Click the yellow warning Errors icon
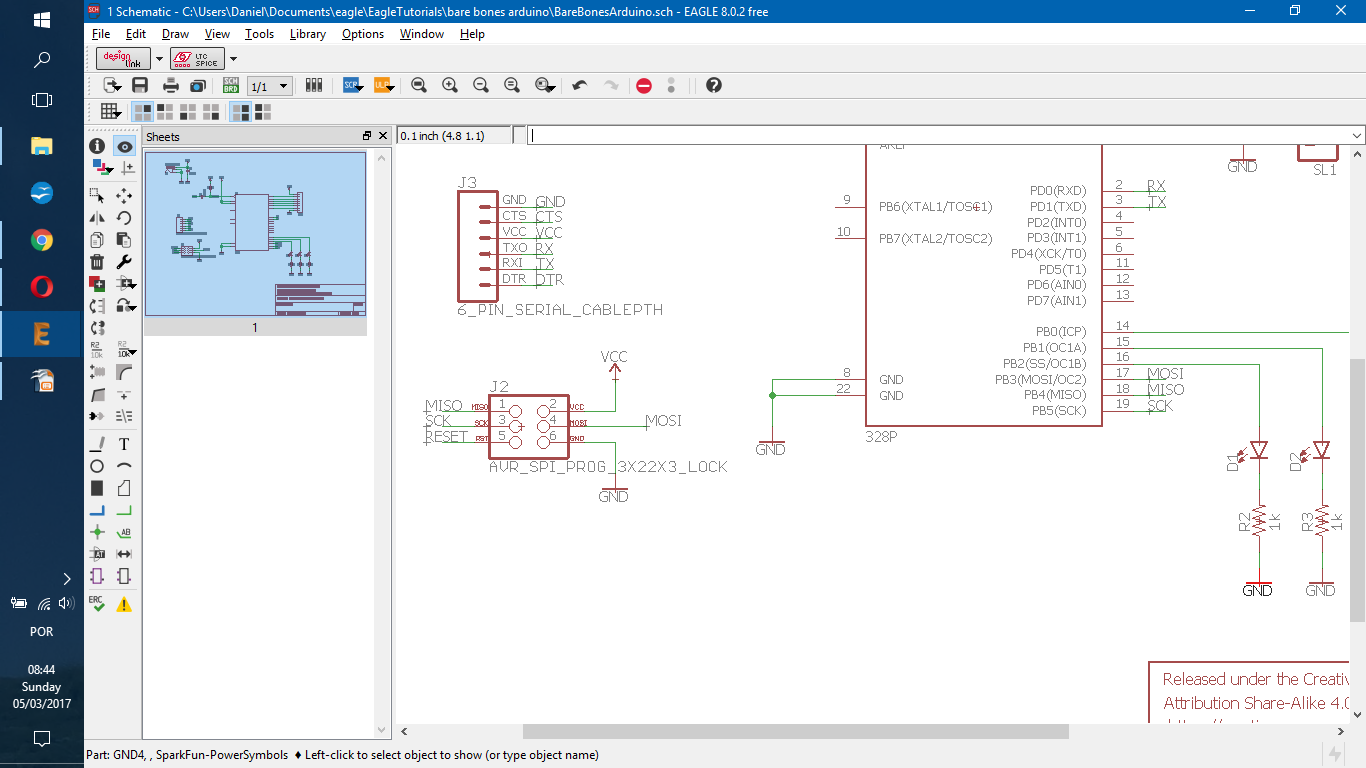The image size is (1366, 768). pyautogui.click(x=124, y=604)
